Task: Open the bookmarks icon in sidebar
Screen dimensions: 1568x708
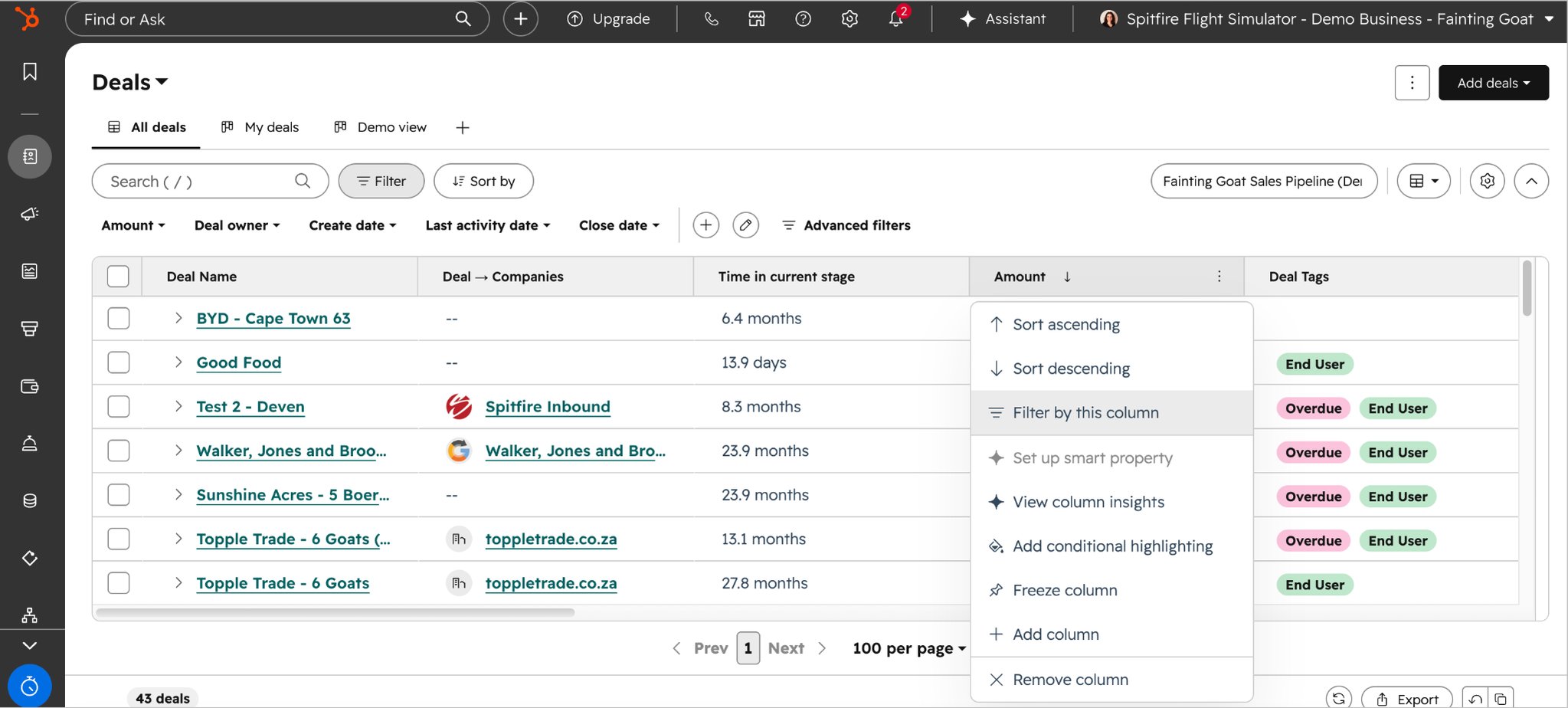Action: (30, 71)
